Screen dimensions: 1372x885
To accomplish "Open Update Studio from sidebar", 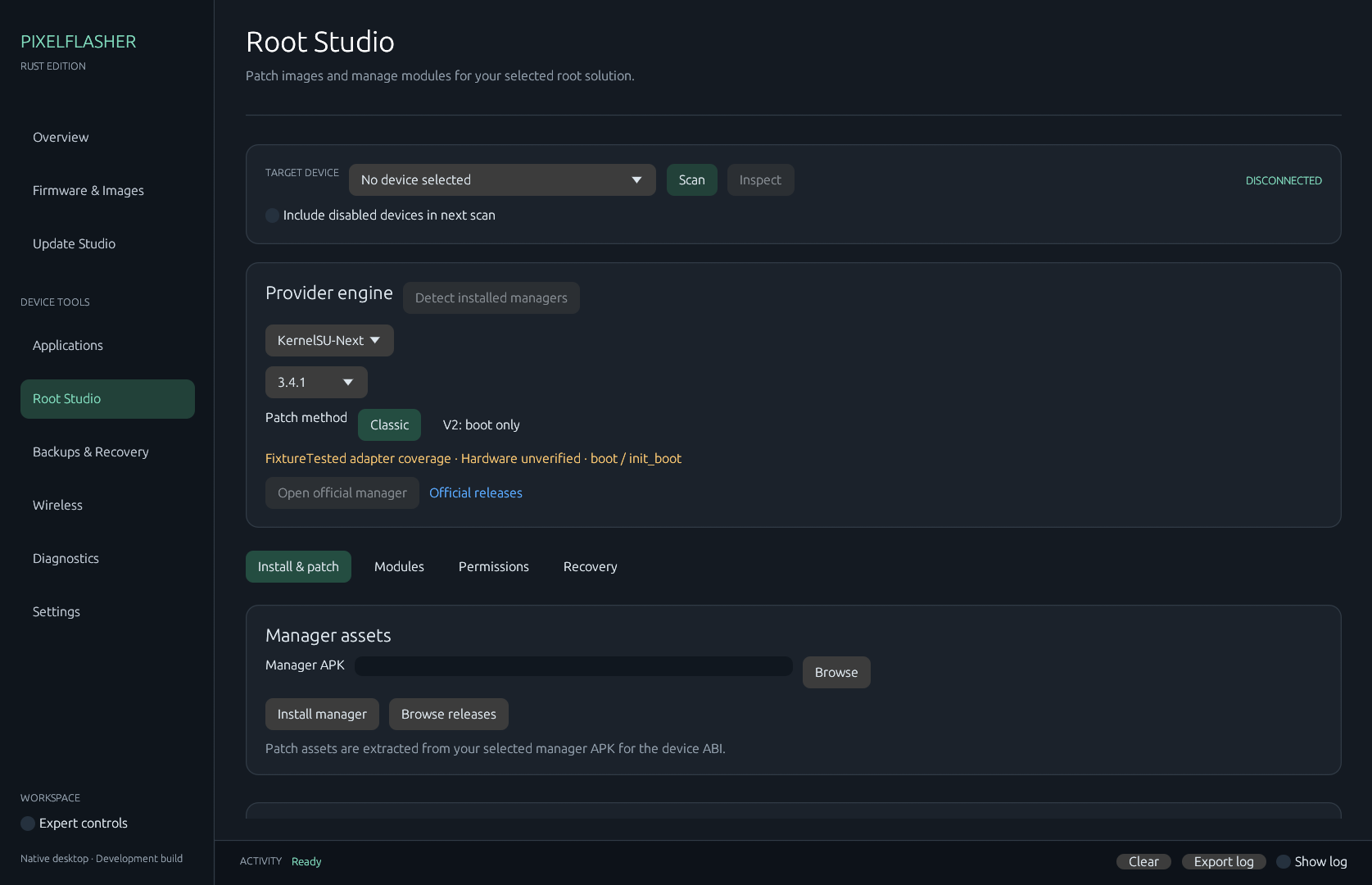I will click(x=107, y=244).
